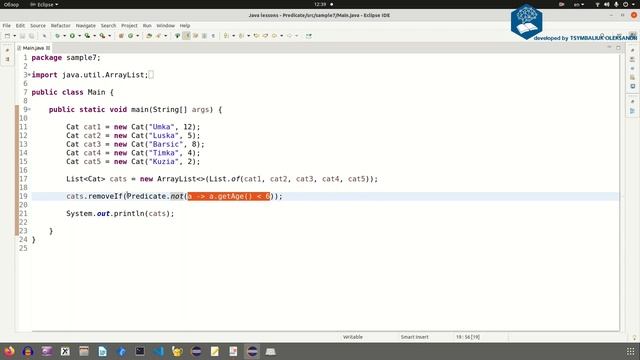Click cursor position 19:56 status entry

pyautogui.click(x=468, y=337)
